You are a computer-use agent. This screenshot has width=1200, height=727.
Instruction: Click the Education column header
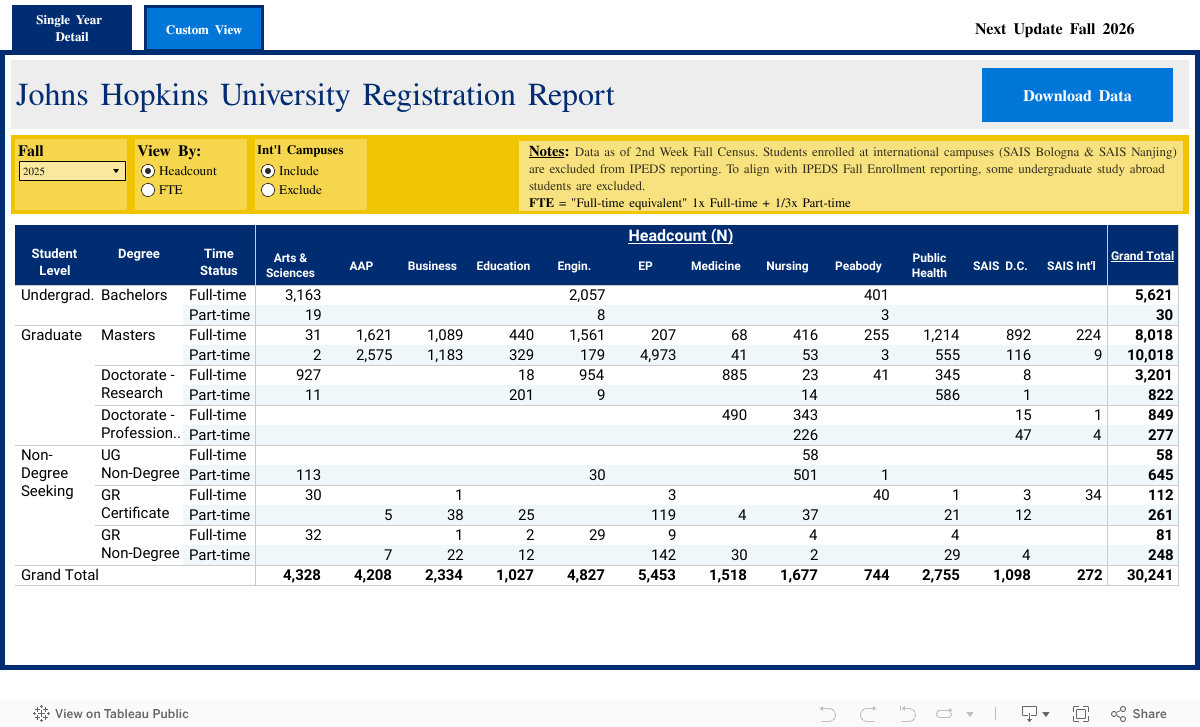[503, 266]
